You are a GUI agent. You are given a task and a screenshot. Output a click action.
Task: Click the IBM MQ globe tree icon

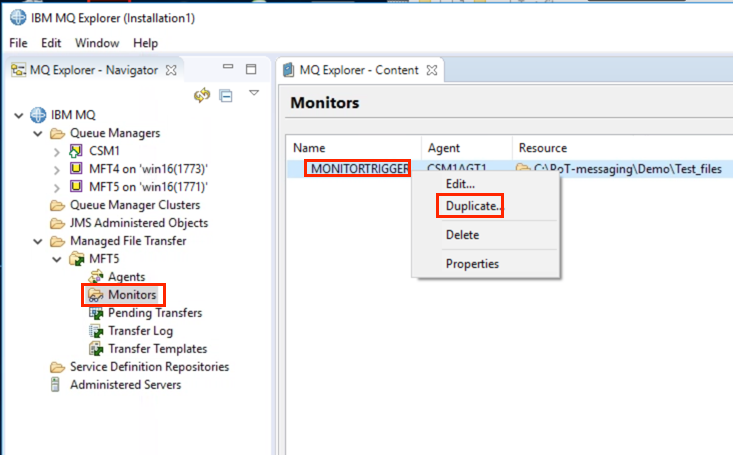[x=38, y=115]
